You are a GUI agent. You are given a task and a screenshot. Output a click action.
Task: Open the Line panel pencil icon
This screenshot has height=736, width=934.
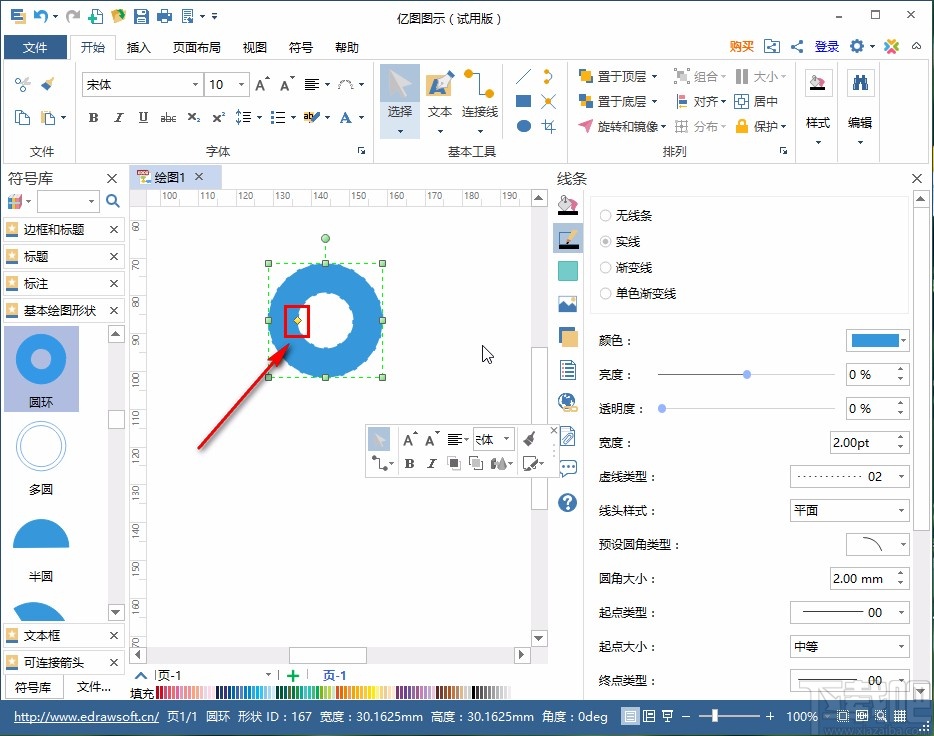pos(568,239)
